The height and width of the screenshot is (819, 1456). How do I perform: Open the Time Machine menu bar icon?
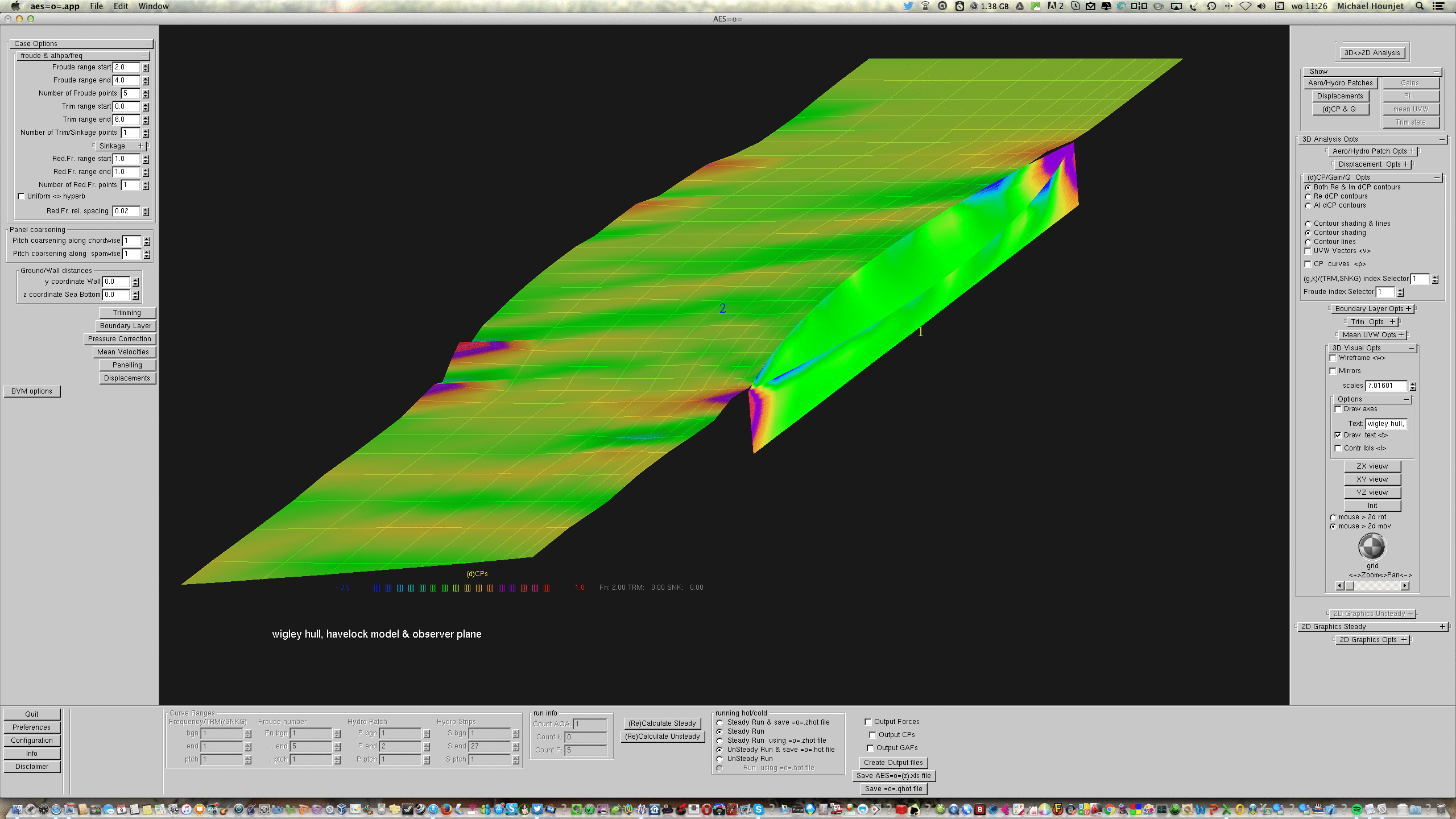pyautogui.click(x=1211, y=6)
